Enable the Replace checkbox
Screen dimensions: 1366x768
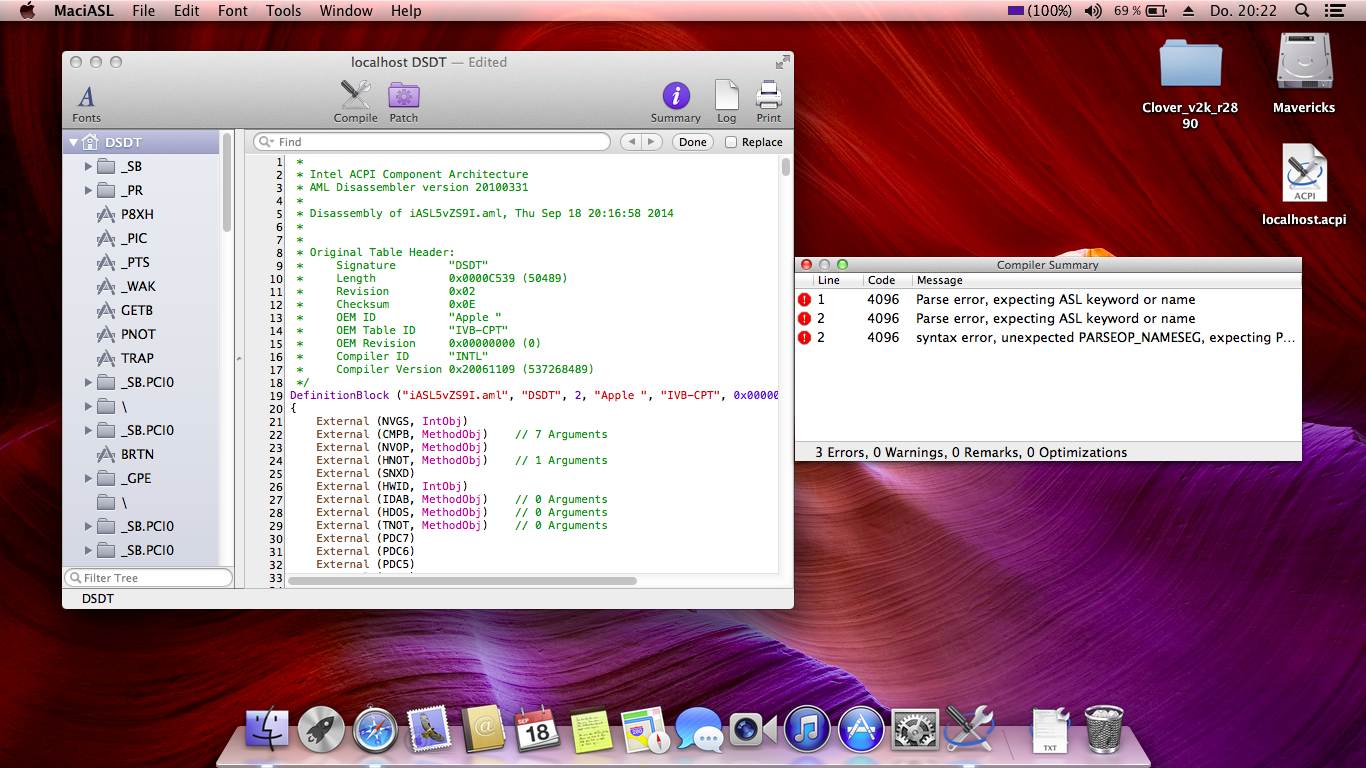[731, 142]
